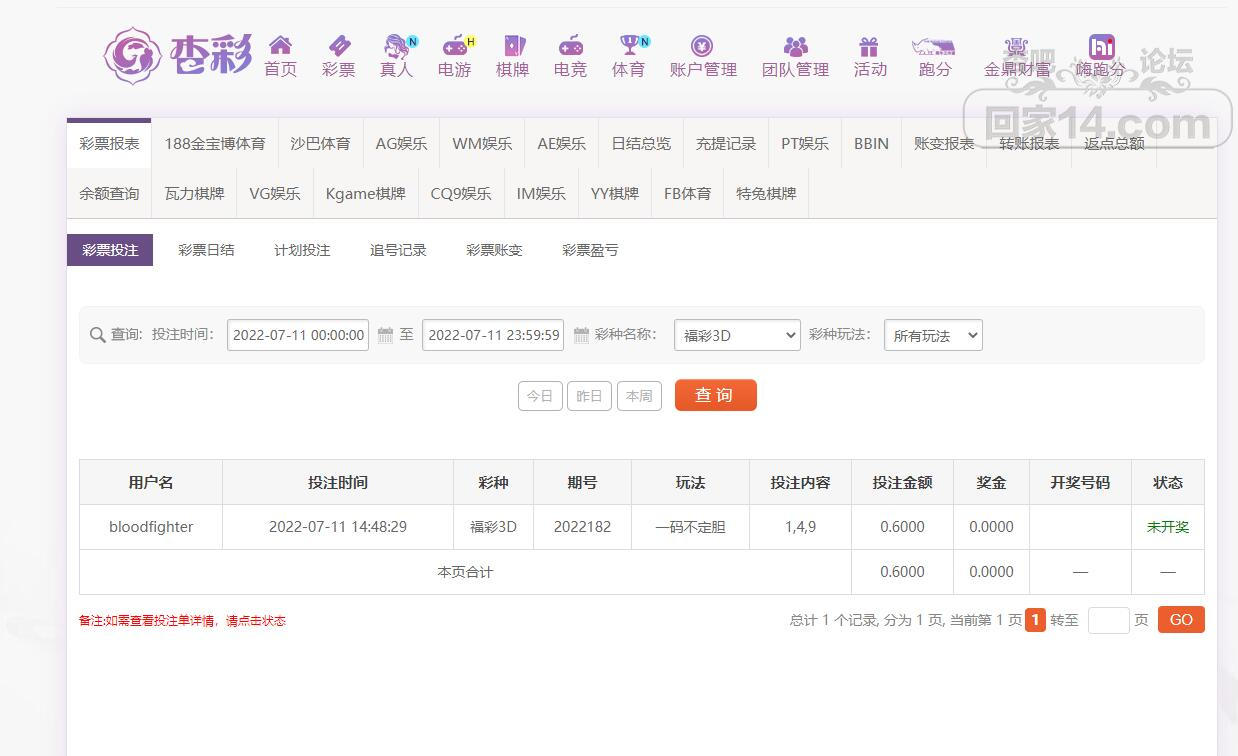Switch to the 彩票盈亏 sub-tab

(x=590, y=250)
